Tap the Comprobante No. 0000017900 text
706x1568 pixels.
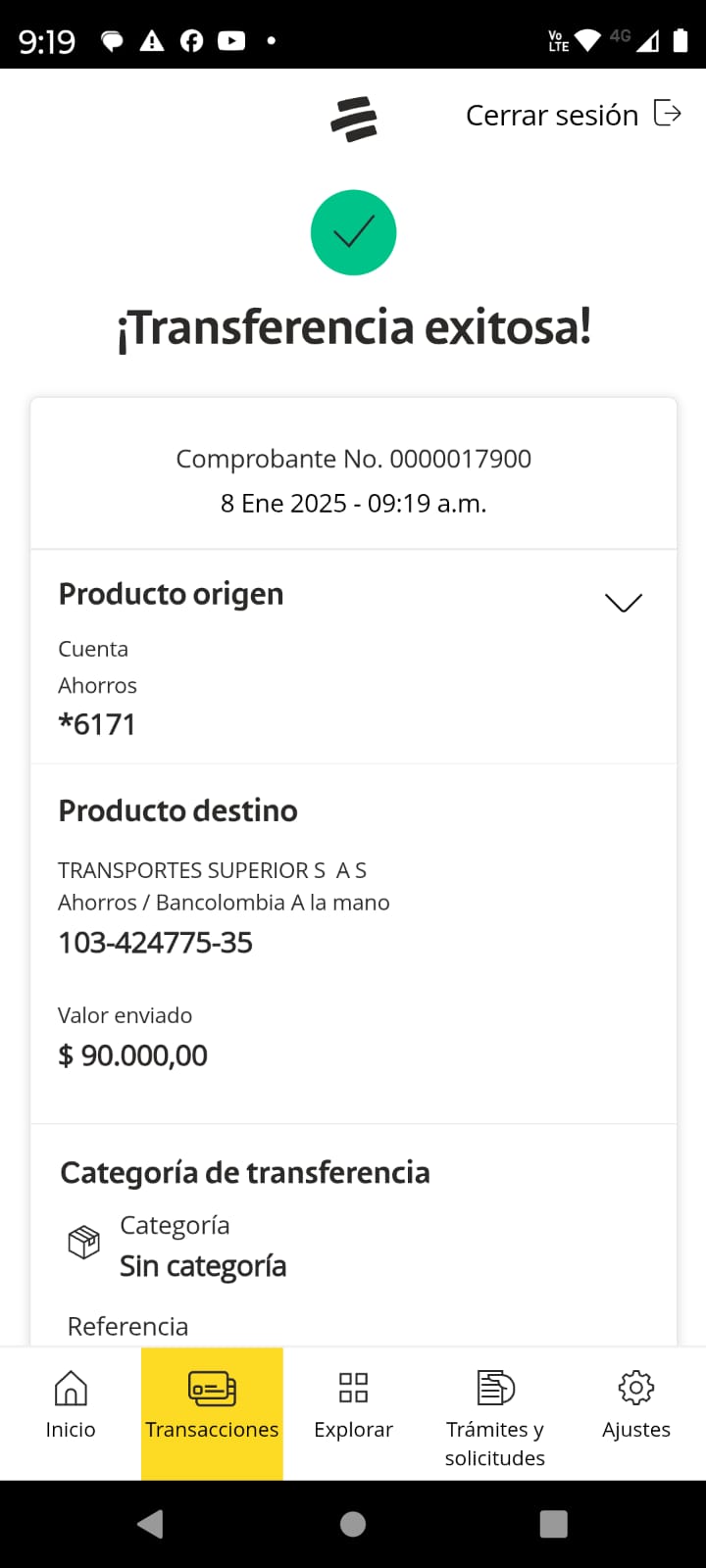pos(353,459)
